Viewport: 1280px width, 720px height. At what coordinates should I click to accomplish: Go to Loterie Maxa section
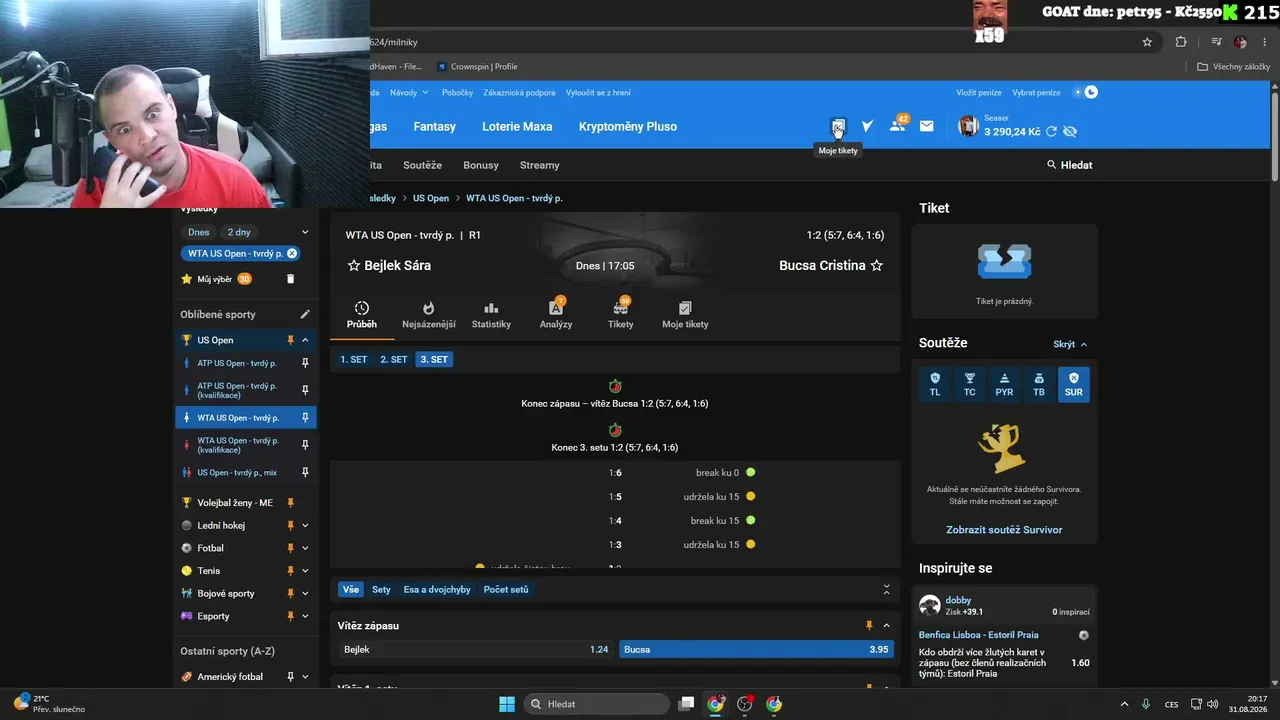(517, 127)
